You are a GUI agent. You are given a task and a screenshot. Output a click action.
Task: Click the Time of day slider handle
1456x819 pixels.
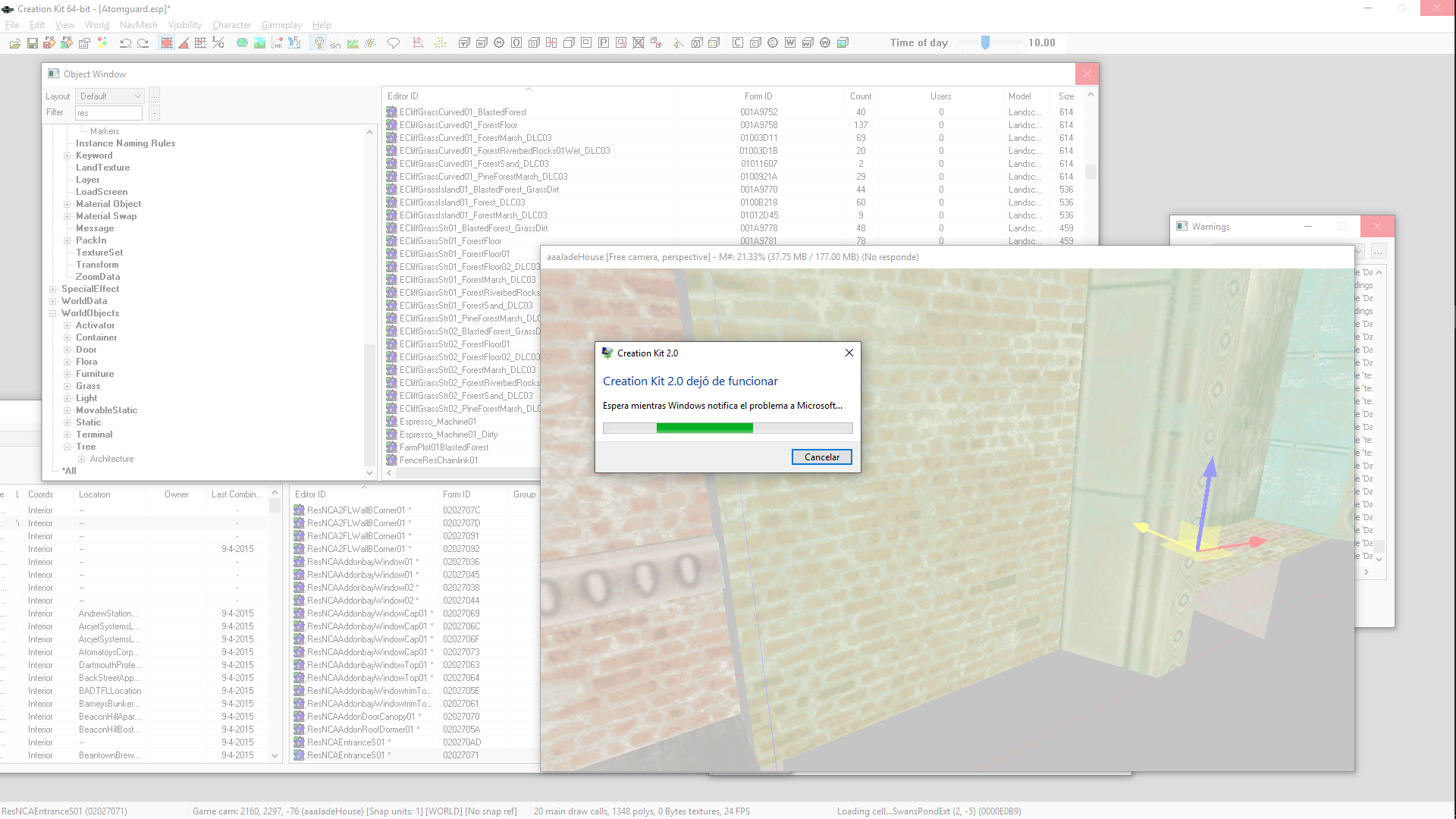985,43
